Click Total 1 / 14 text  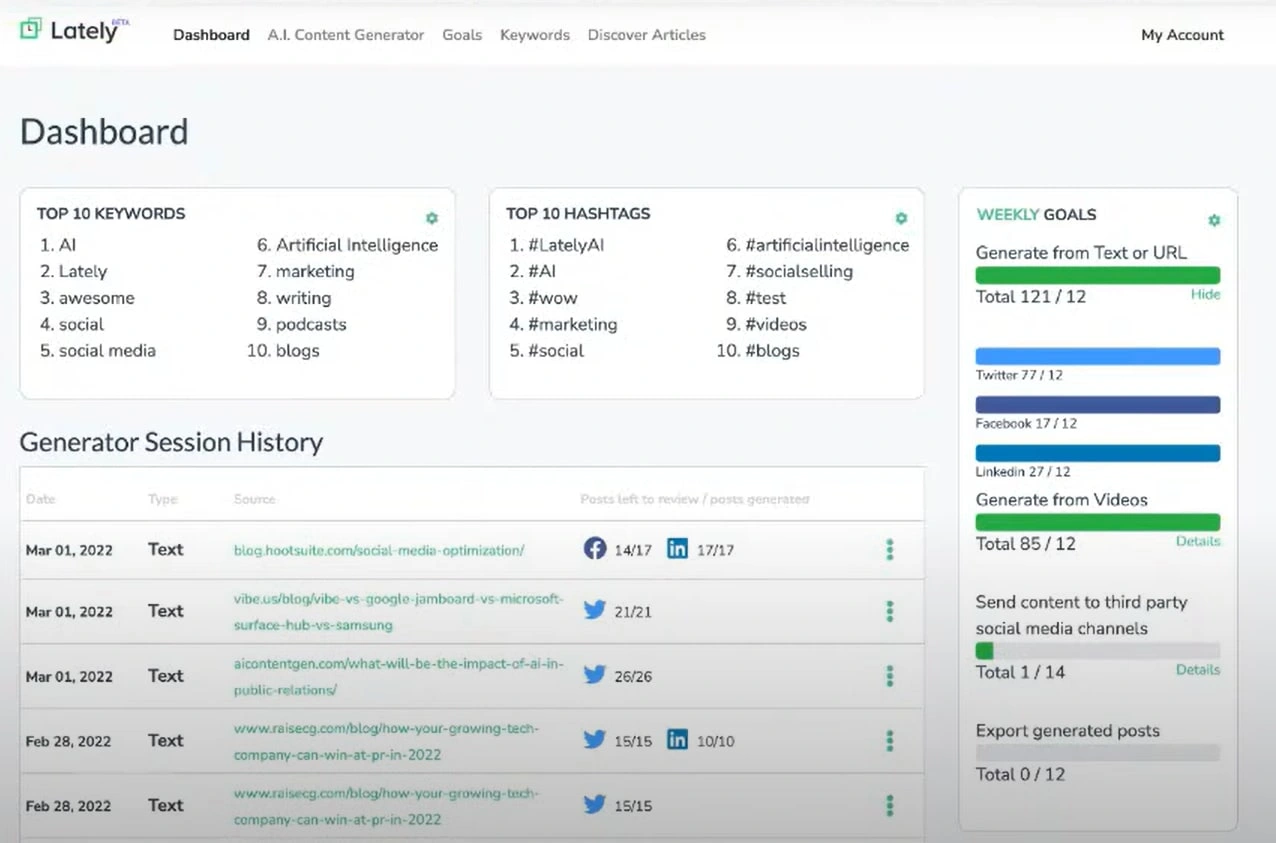pos(1020,672)
